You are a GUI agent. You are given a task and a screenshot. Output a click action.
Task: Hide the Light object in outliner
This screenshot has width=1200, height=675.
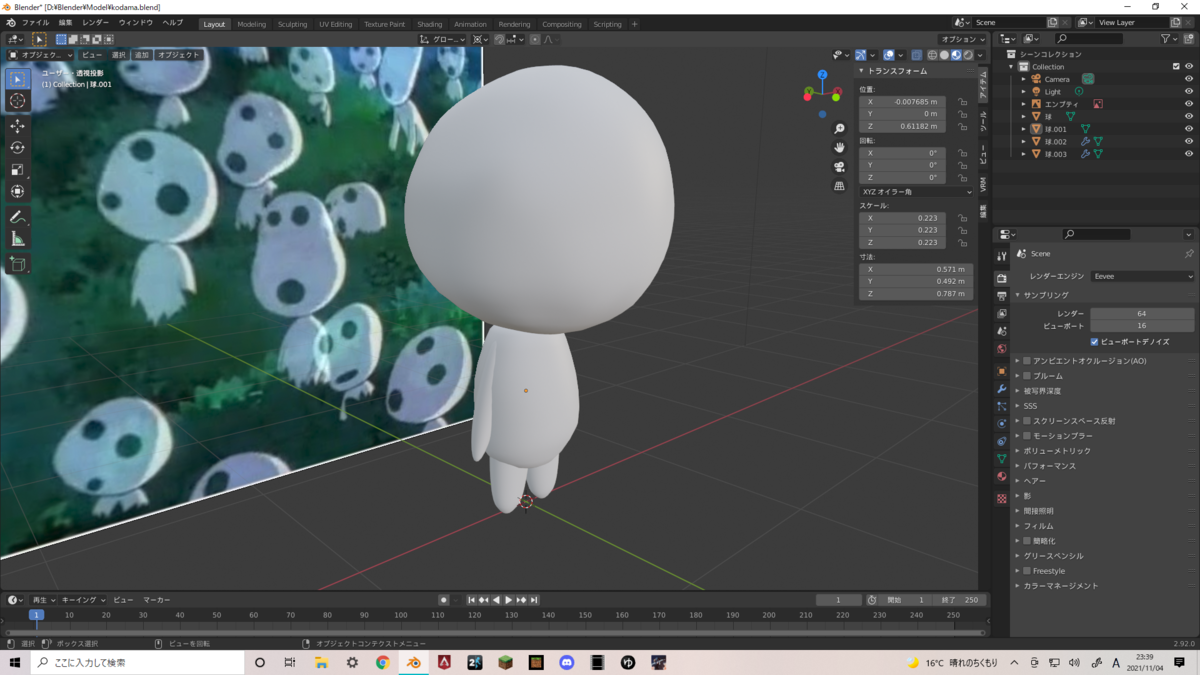pos(1189,91)
